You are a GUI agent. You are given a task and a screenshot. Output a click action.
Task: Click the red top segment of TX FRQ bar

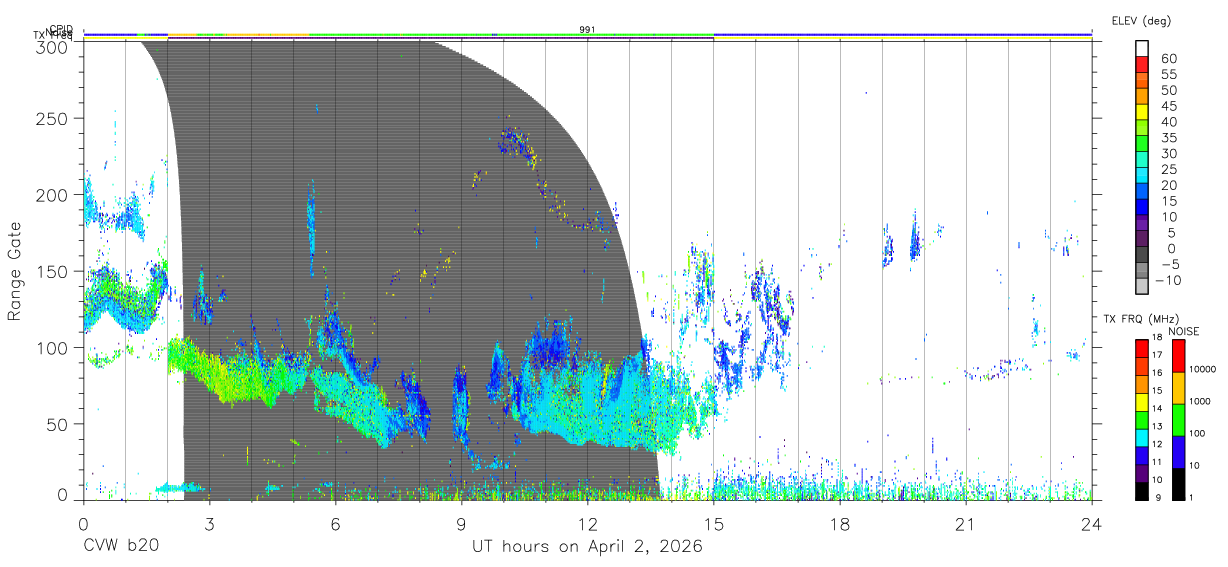click(x=1142, y=347)
